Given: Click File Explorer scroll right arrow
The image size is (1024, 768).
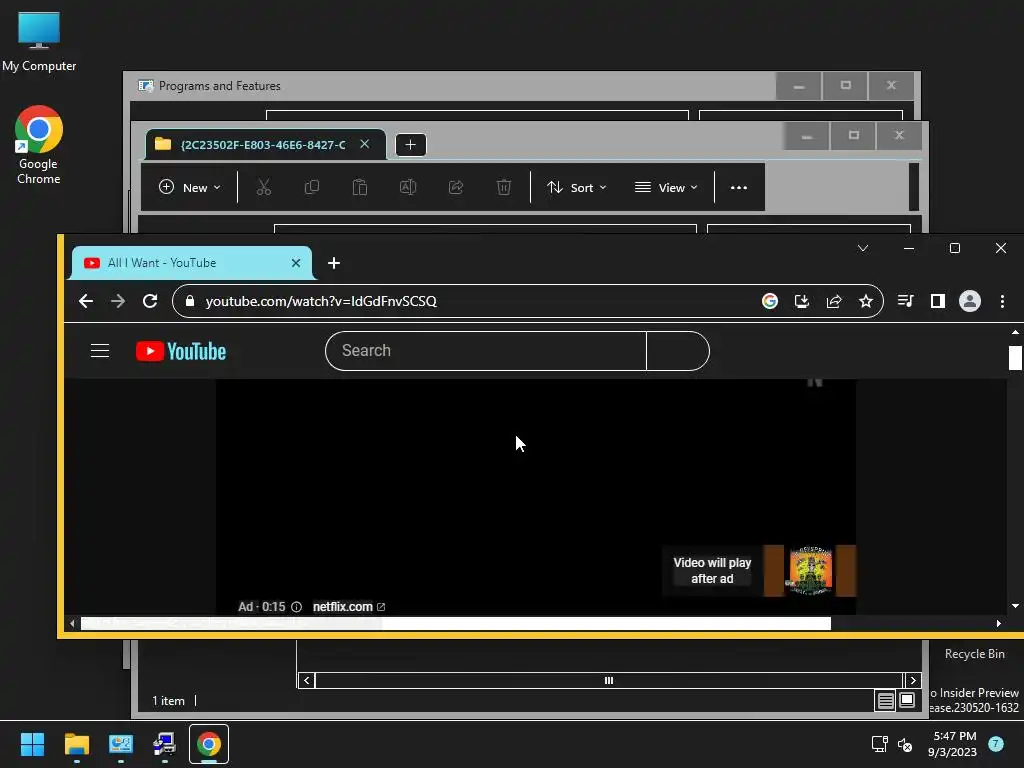Looking at the screenshot, I should (913, 680).
